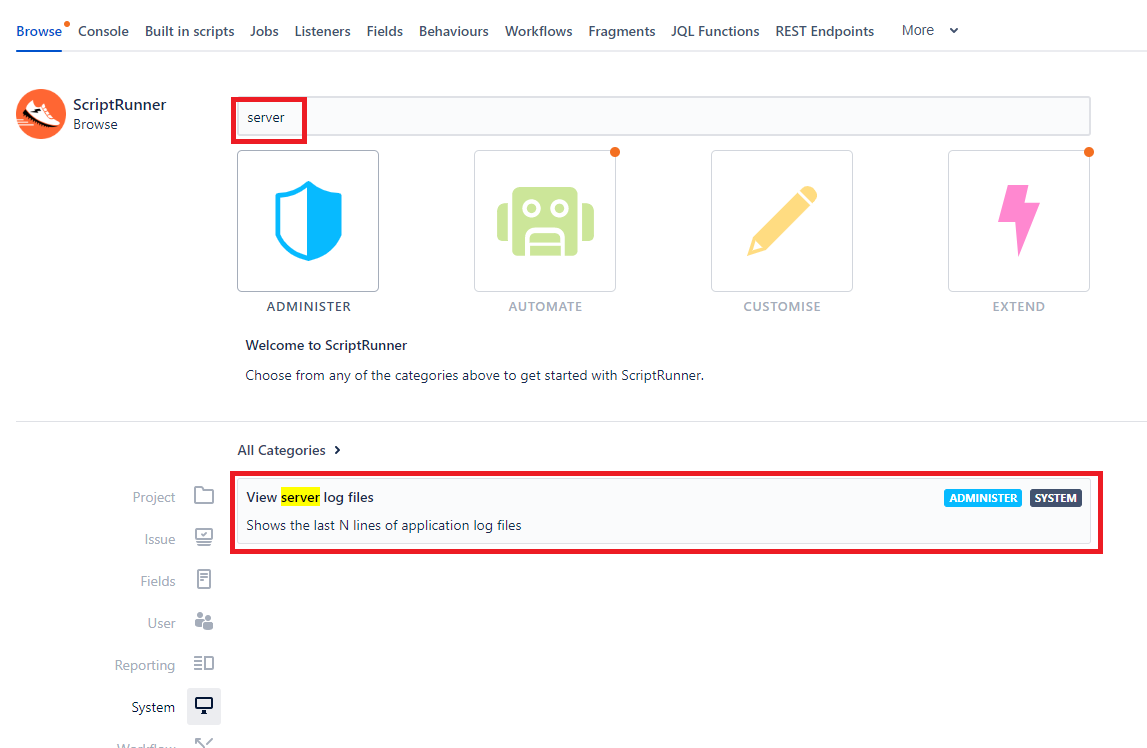Select the Fields document icon

tap(204, 579)
